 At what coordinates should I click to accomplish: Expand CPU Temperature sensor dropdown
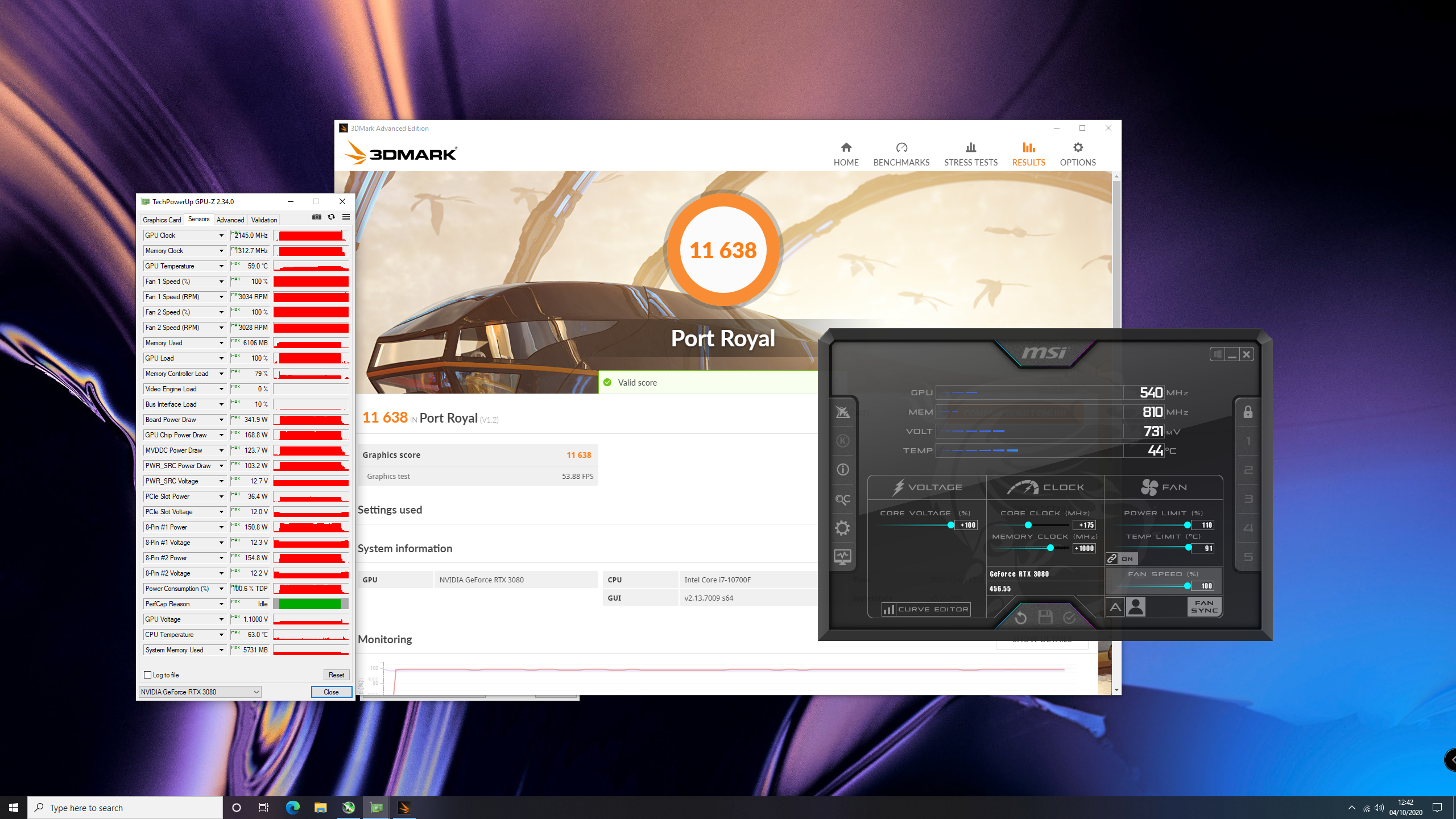[x=221, y=635]
